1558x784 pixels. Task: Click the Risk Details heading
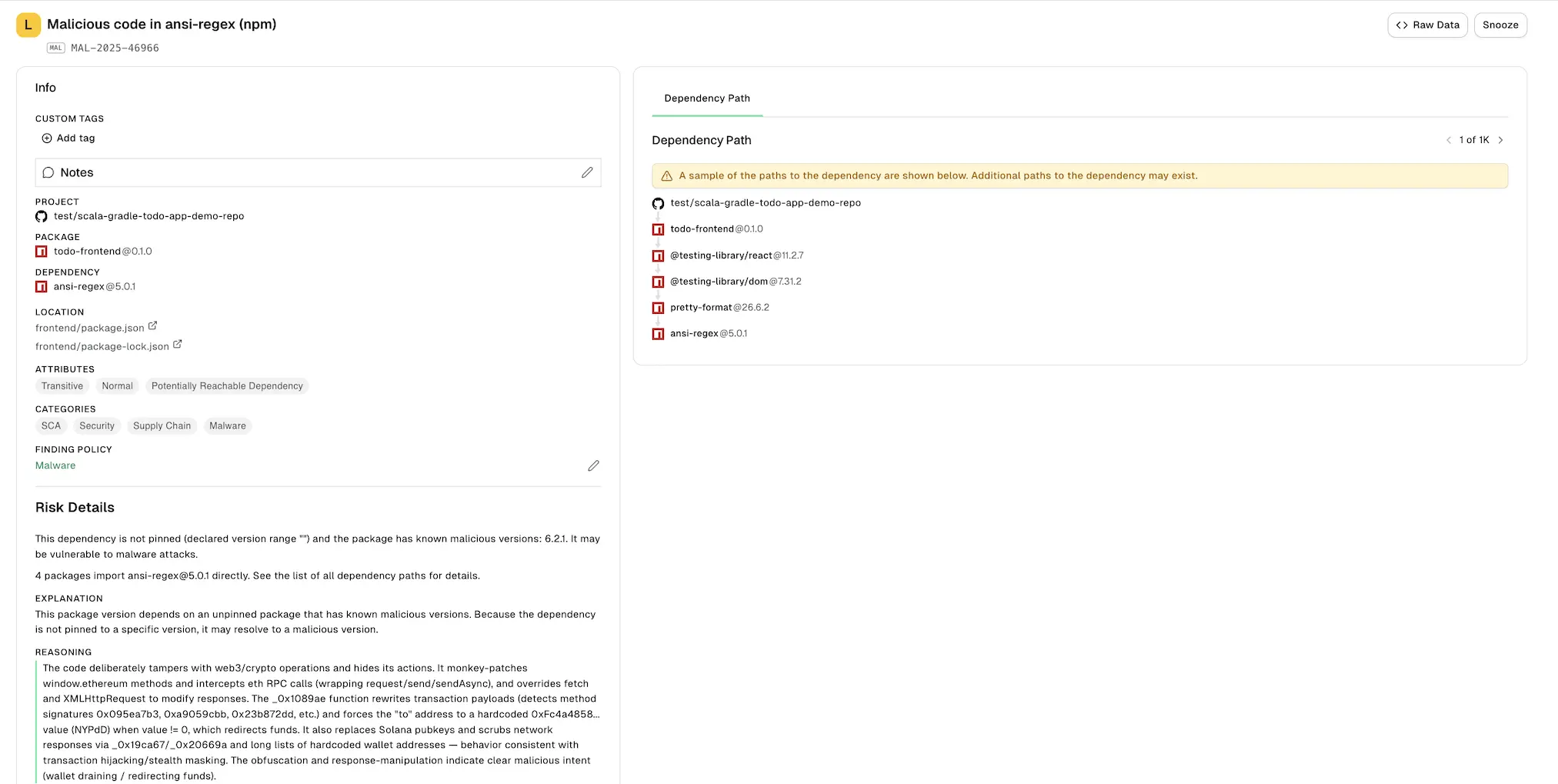tap(75, 508)
